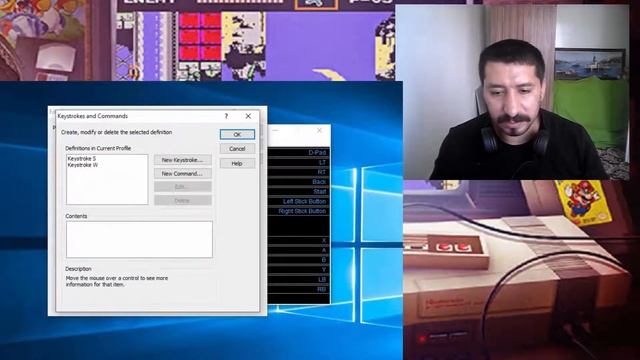Screen dimensions: 640x360
Task: Click the Right Stick Button row
Action: coord(299,211)
